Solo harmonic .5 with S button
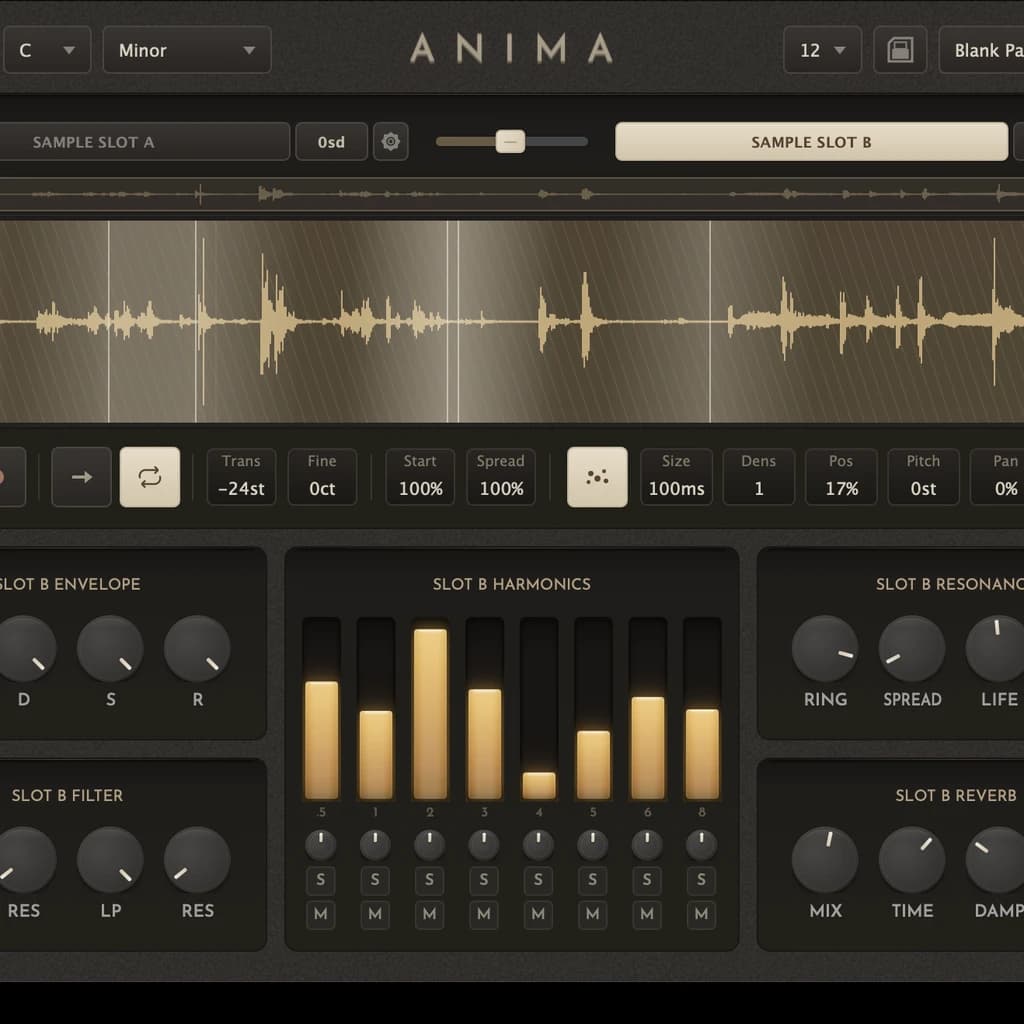 click(321, 880)
